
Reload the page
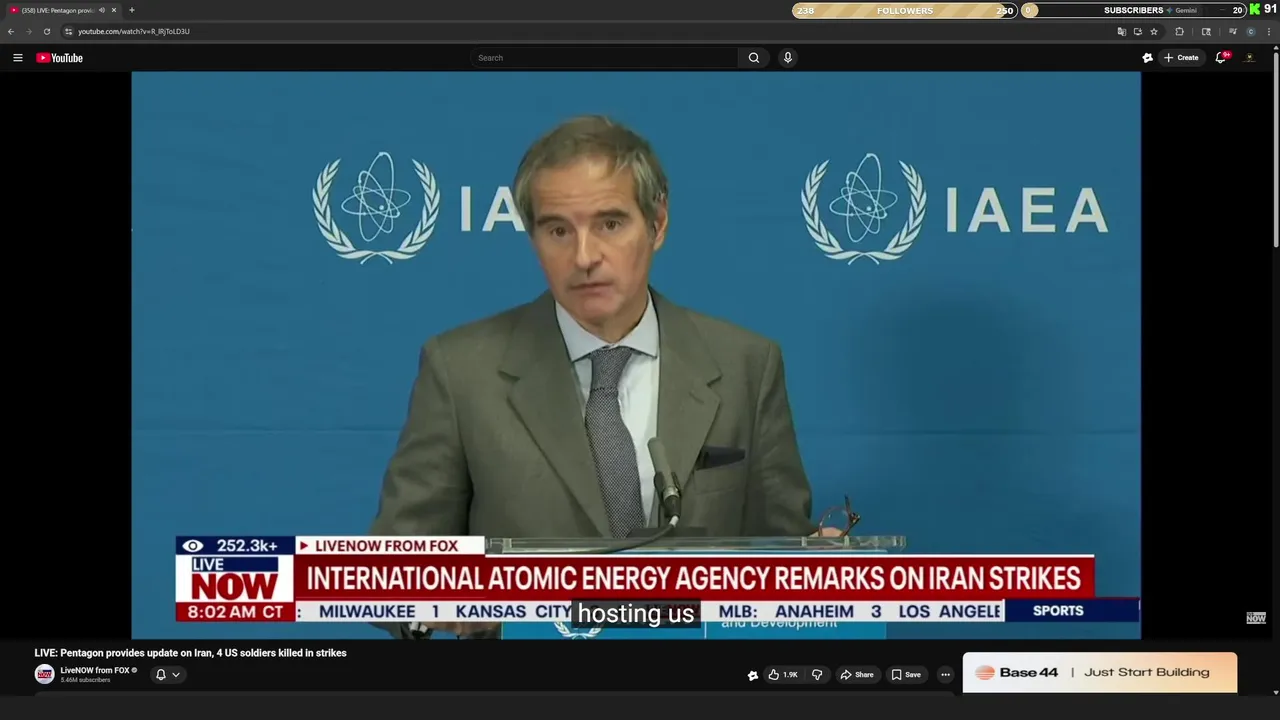(46, 31)
